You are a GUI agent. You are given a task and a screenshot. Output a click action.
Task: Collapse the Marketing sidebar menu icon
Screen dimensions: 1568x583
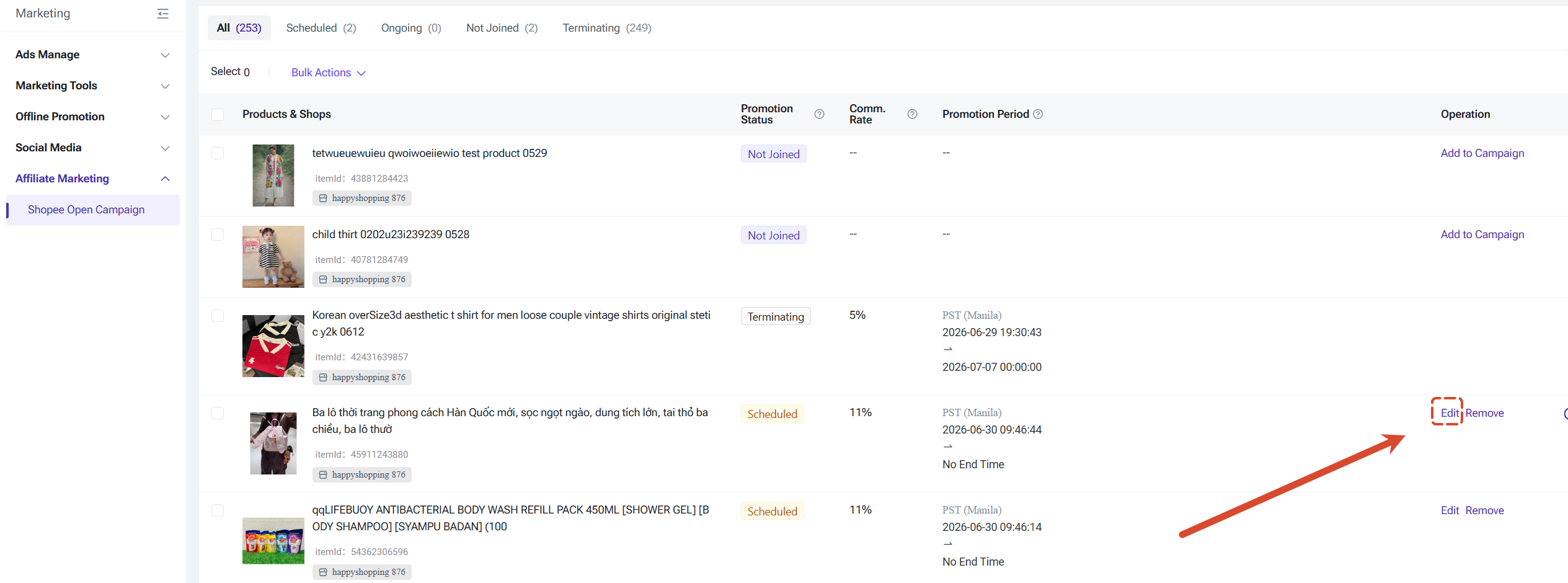(x=163, y=14)
